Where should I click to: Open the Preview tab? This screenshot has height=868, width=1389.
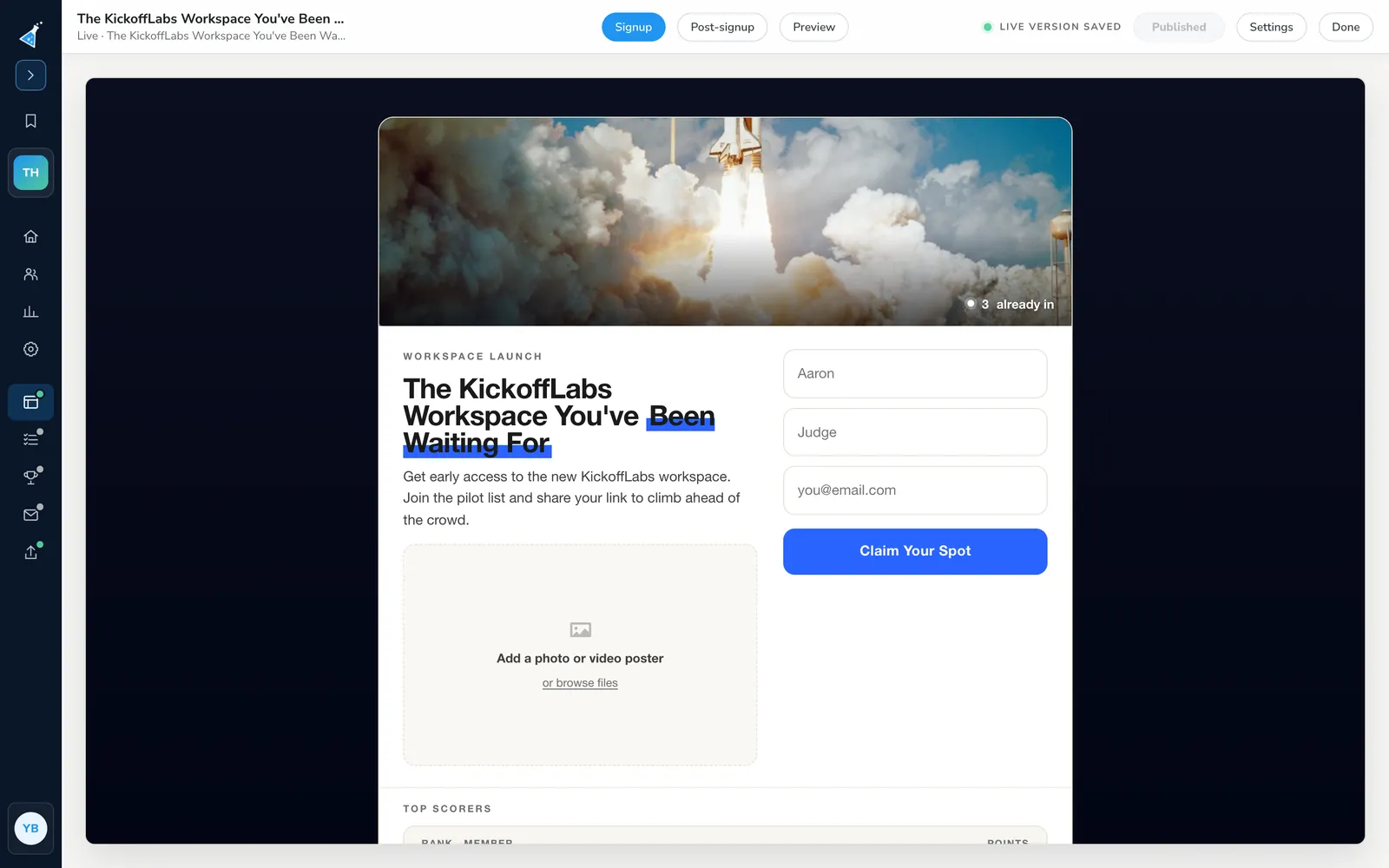point(813,27)
